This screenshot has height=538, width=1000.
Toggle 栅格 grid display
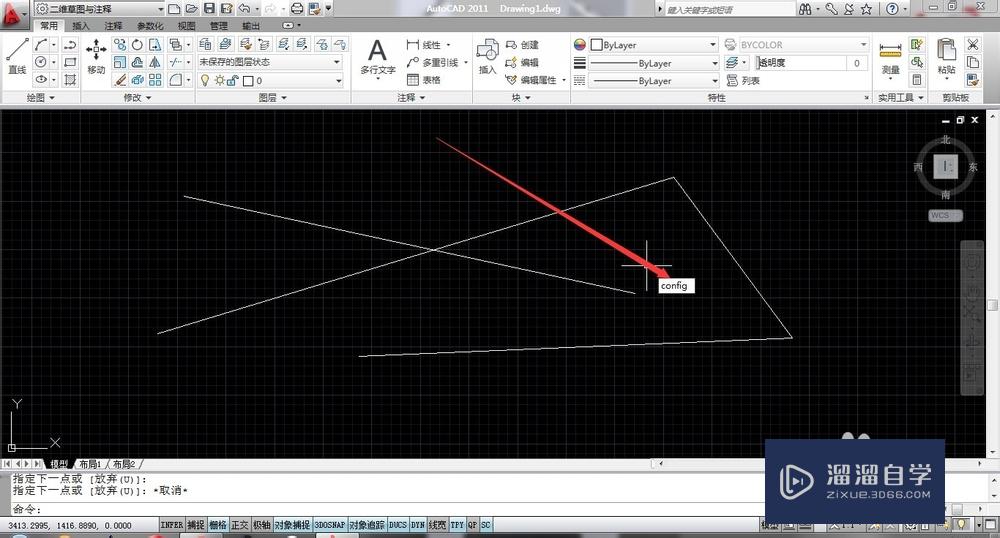click(x=217, y=525)
